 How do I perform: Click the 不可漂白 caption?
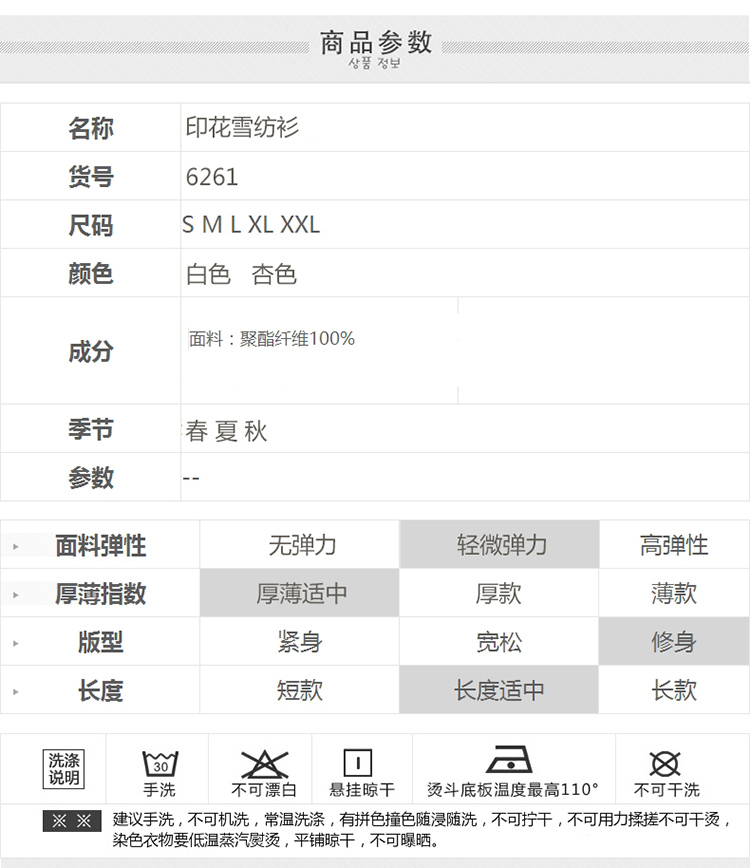(265, 790)
